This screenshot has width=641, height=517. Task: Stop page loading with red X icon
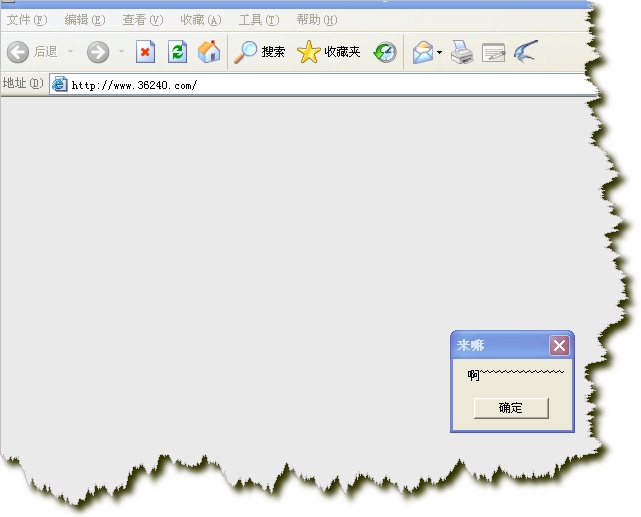pyautogui.click(x=145, y=51)
